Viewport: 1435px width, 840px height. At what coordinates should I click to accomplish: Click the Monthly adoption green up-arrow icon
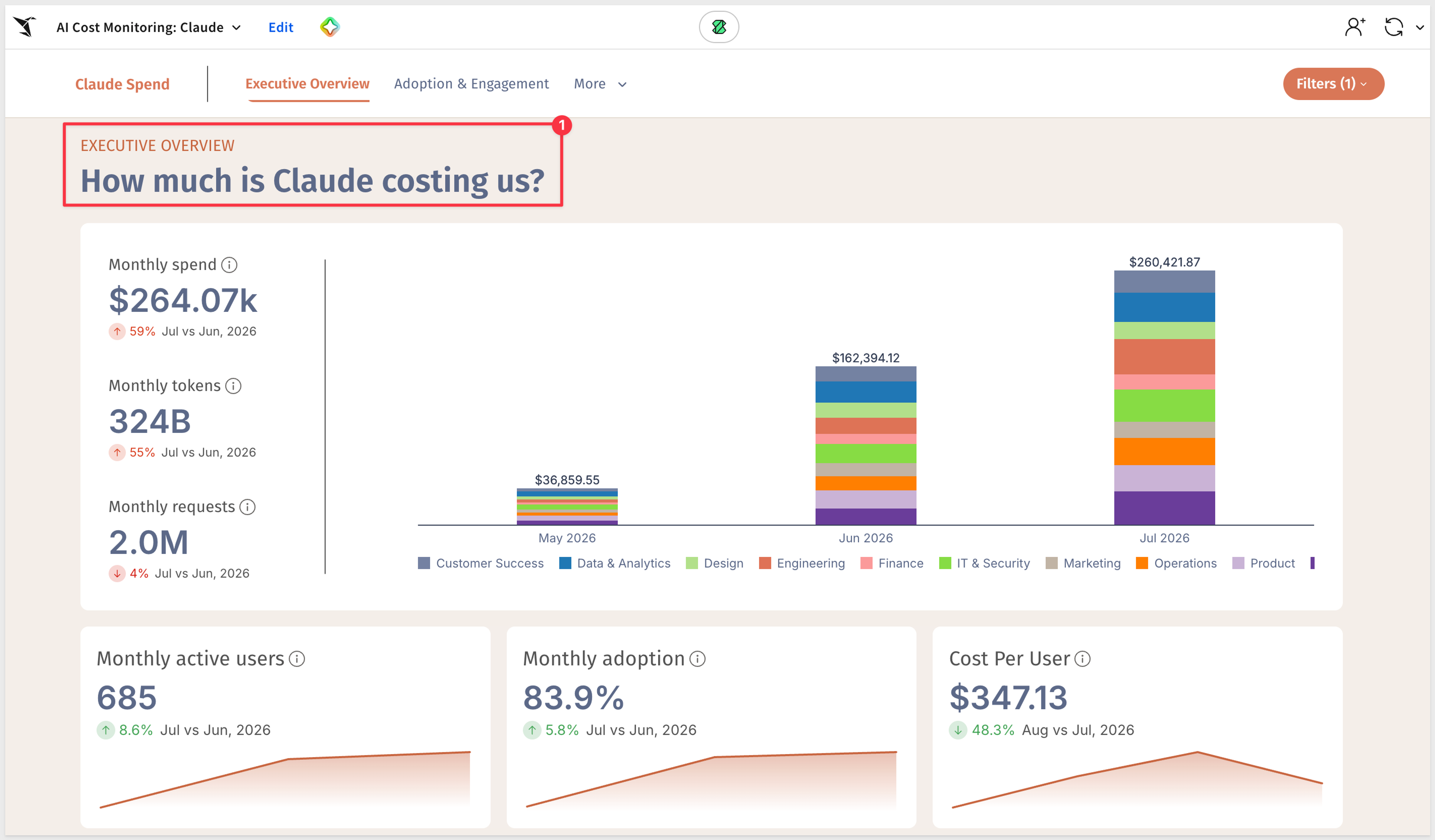pos(532,730)
